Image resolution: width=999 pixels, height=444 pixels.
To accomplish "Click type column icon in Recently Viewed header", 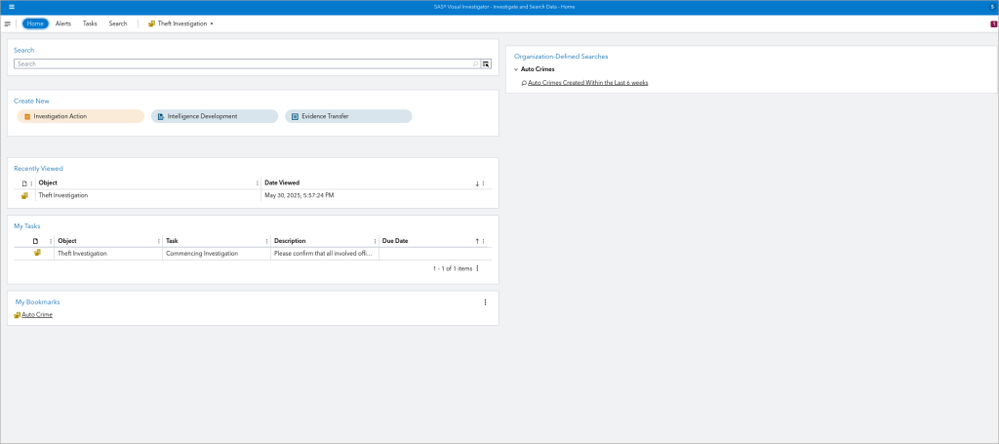I will [24, 183].
